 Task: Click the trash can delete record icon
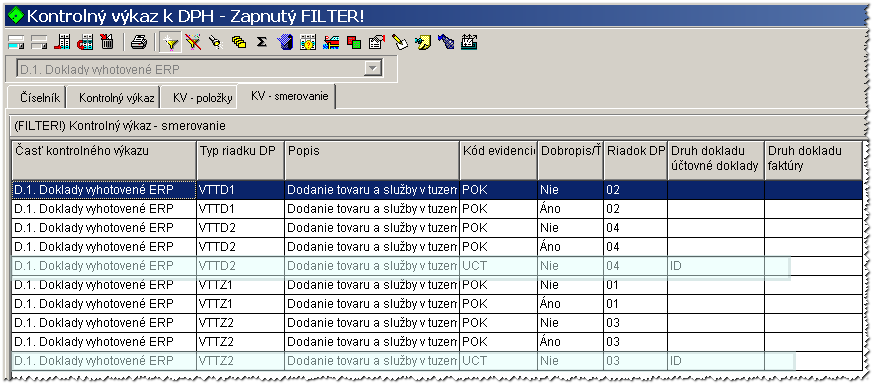pyautogui.click(x=107, y=42)
